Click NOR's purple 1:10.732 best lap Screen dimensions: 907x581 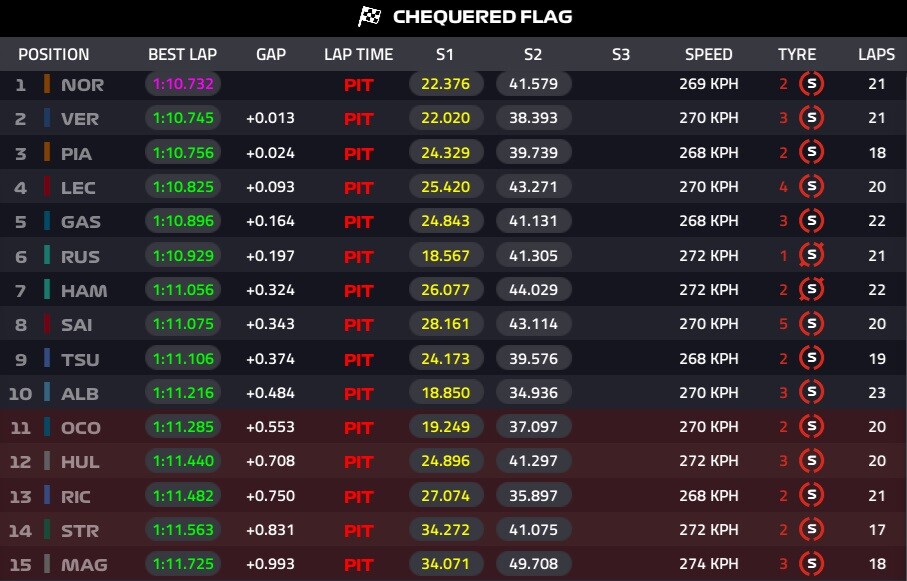tap(183, 84)
